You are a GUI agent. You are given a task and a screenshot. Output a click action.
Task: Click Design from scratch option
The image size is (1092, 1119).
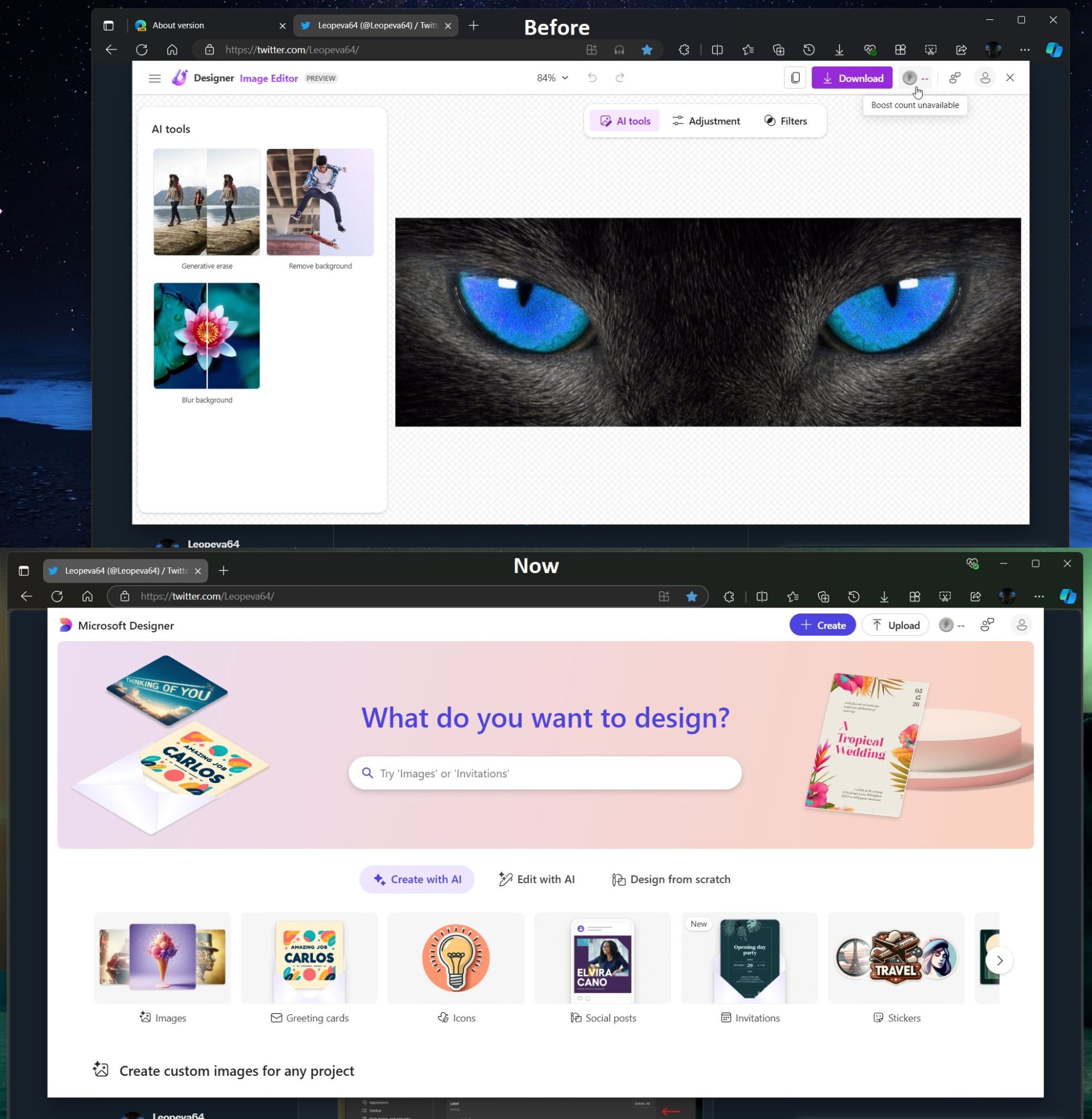[680, 879]
